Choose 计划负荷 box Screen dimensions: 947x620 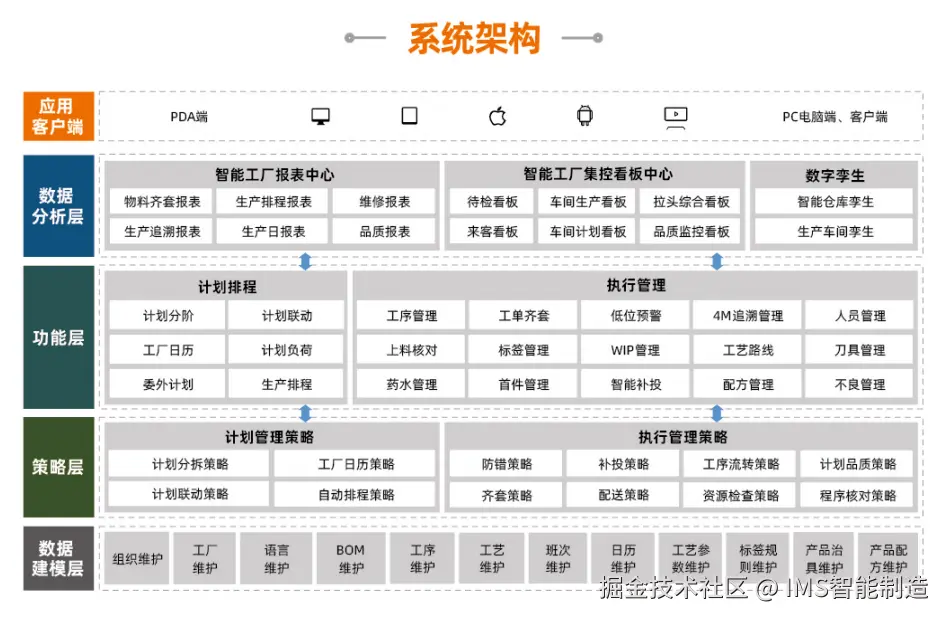pos(287,350)
